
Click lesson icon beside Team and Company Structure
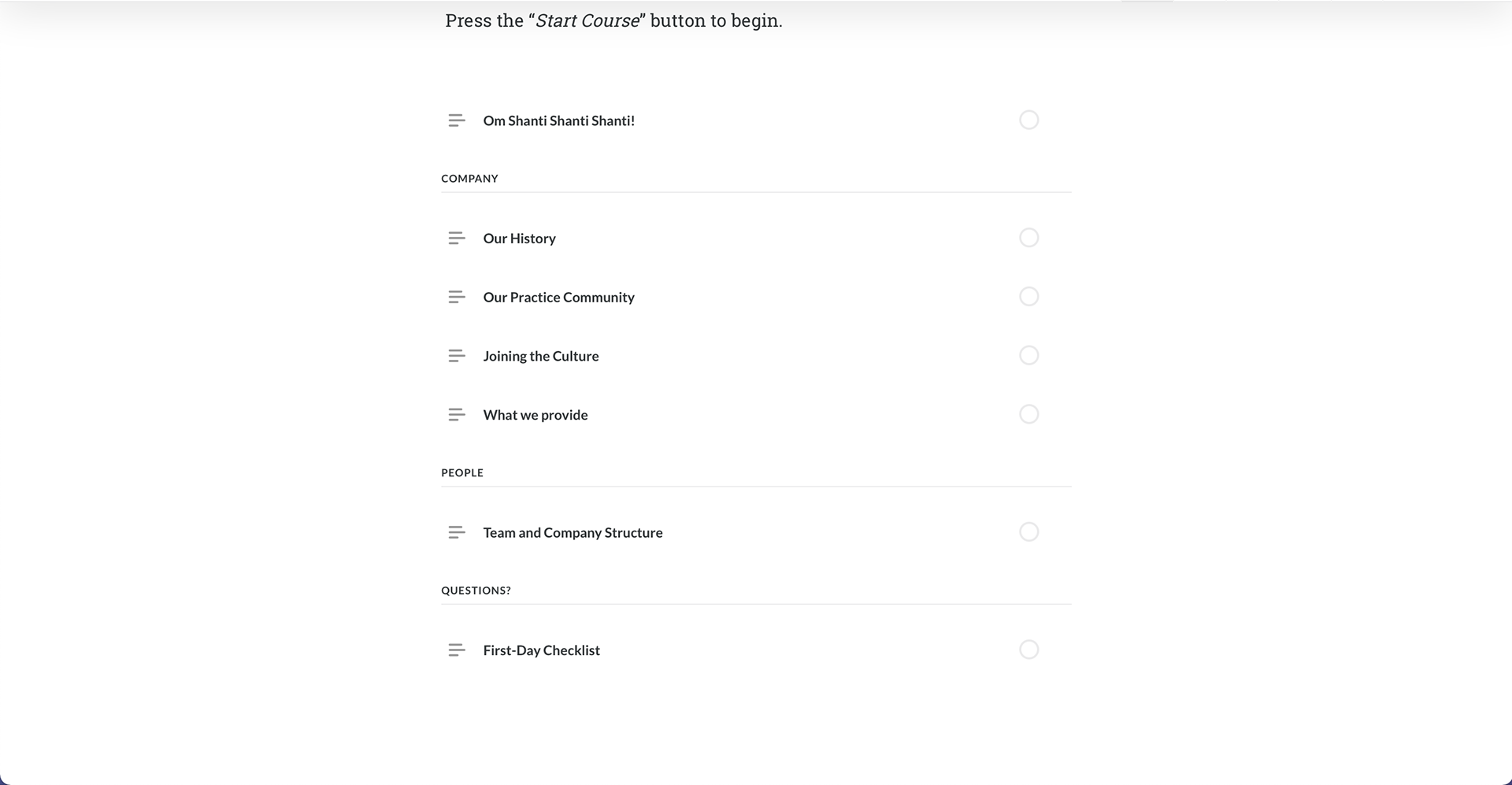(x=456, y=532)
